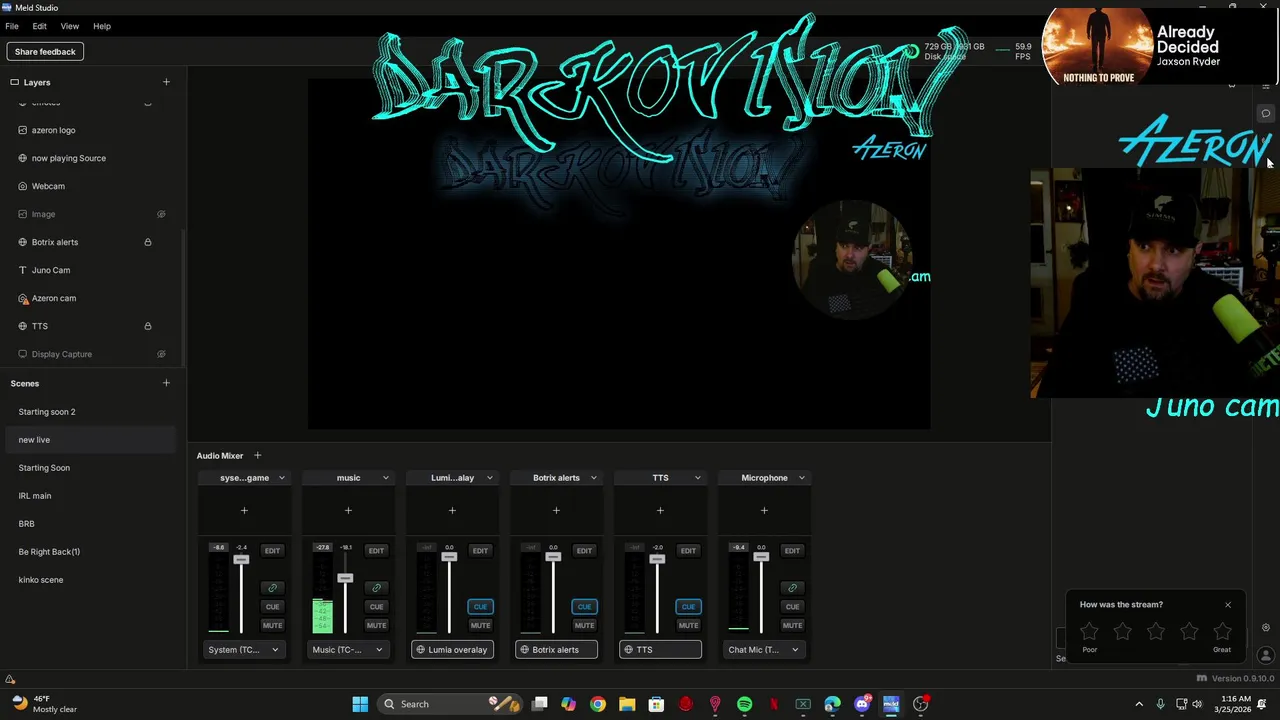This screenshot has width=1280, height=720.
Task: Open the Music (TC-... source dropdown
Action: [348, 650]
